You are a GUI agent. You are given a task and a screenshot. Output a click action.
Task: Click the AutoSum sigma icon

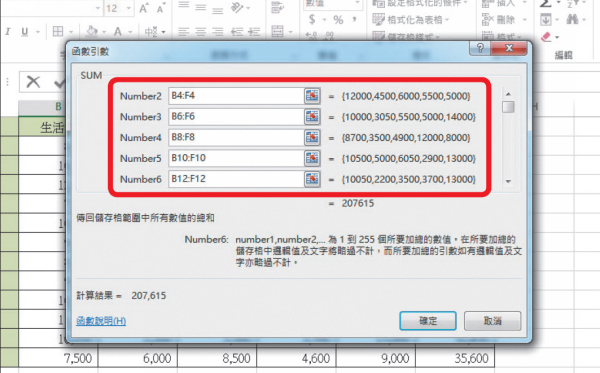546,4
